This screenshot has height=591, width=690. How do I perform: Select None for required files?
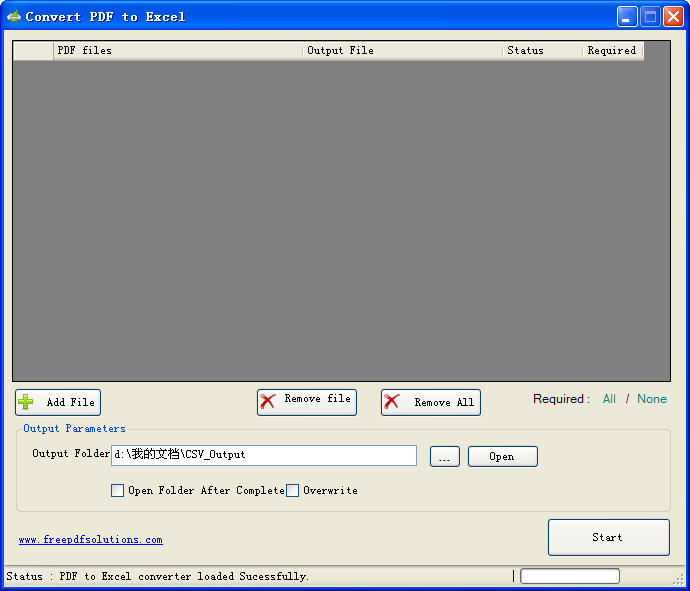click(x=652, y=399)
